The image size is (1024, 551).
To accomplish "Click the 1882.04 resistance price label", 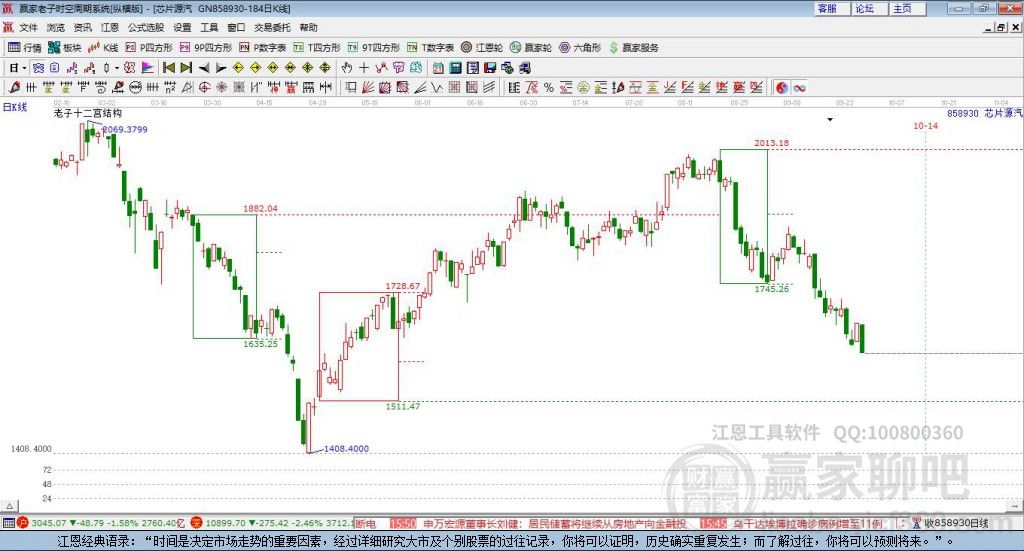I will [261, 209].
